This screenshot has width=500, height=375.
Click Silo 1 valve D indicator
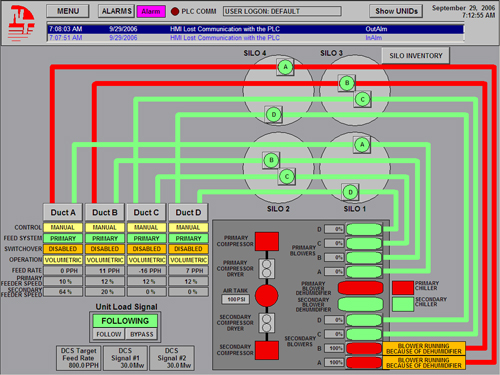click(350, 192)
